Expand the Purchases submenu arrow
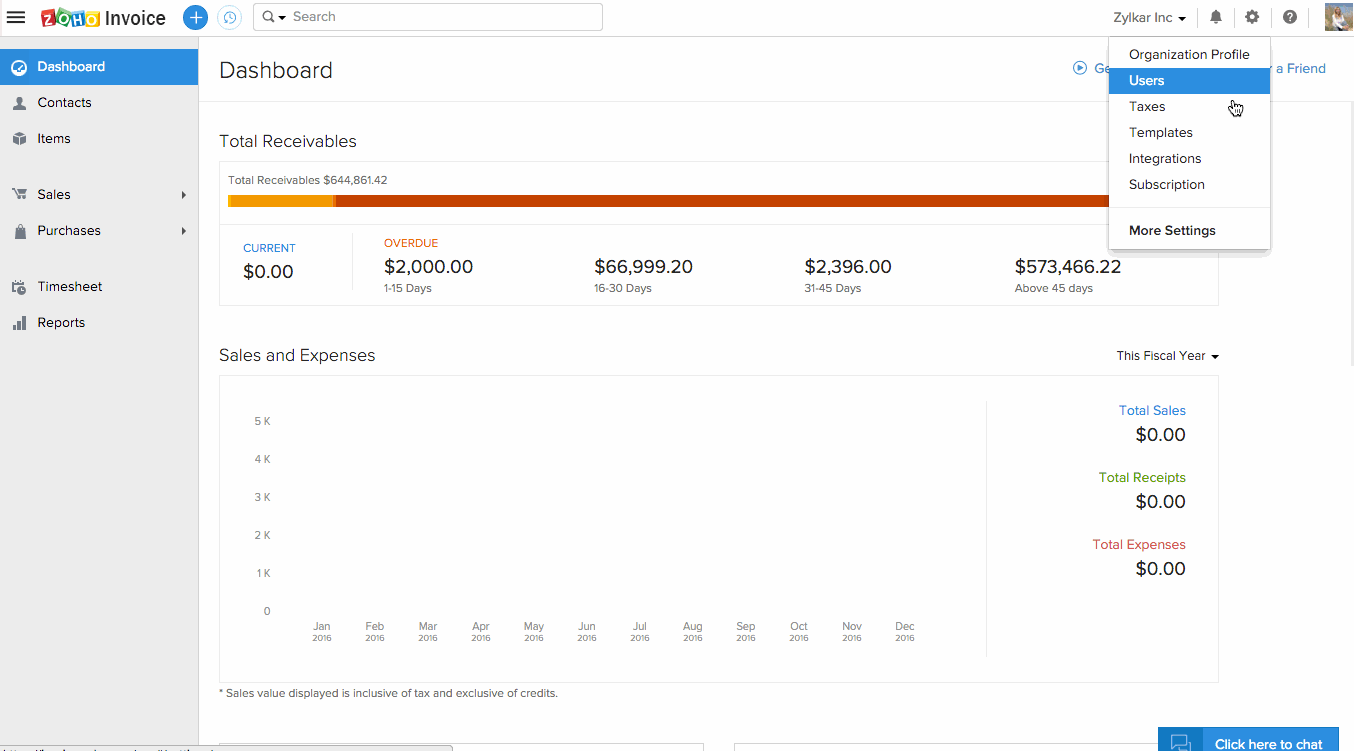 tap(184, 231)
